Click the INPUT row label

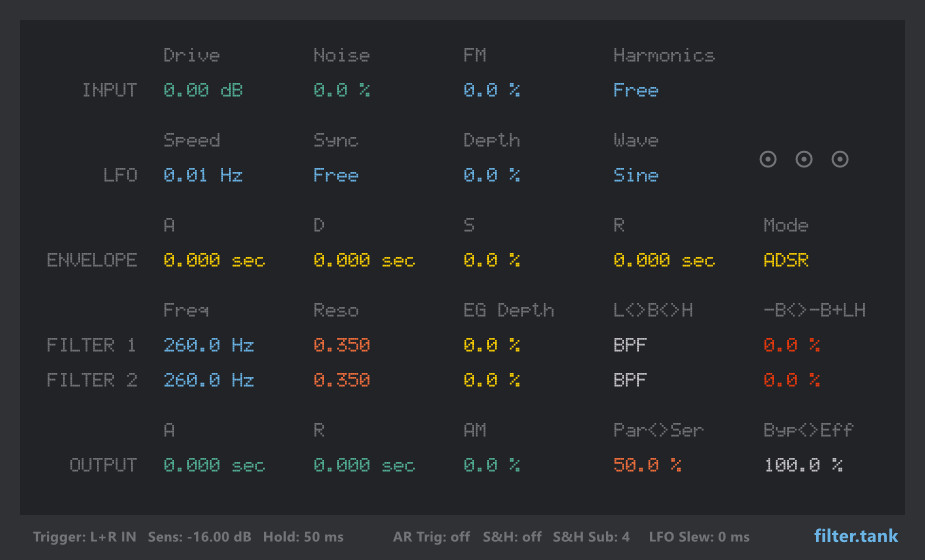pos(109,90)
